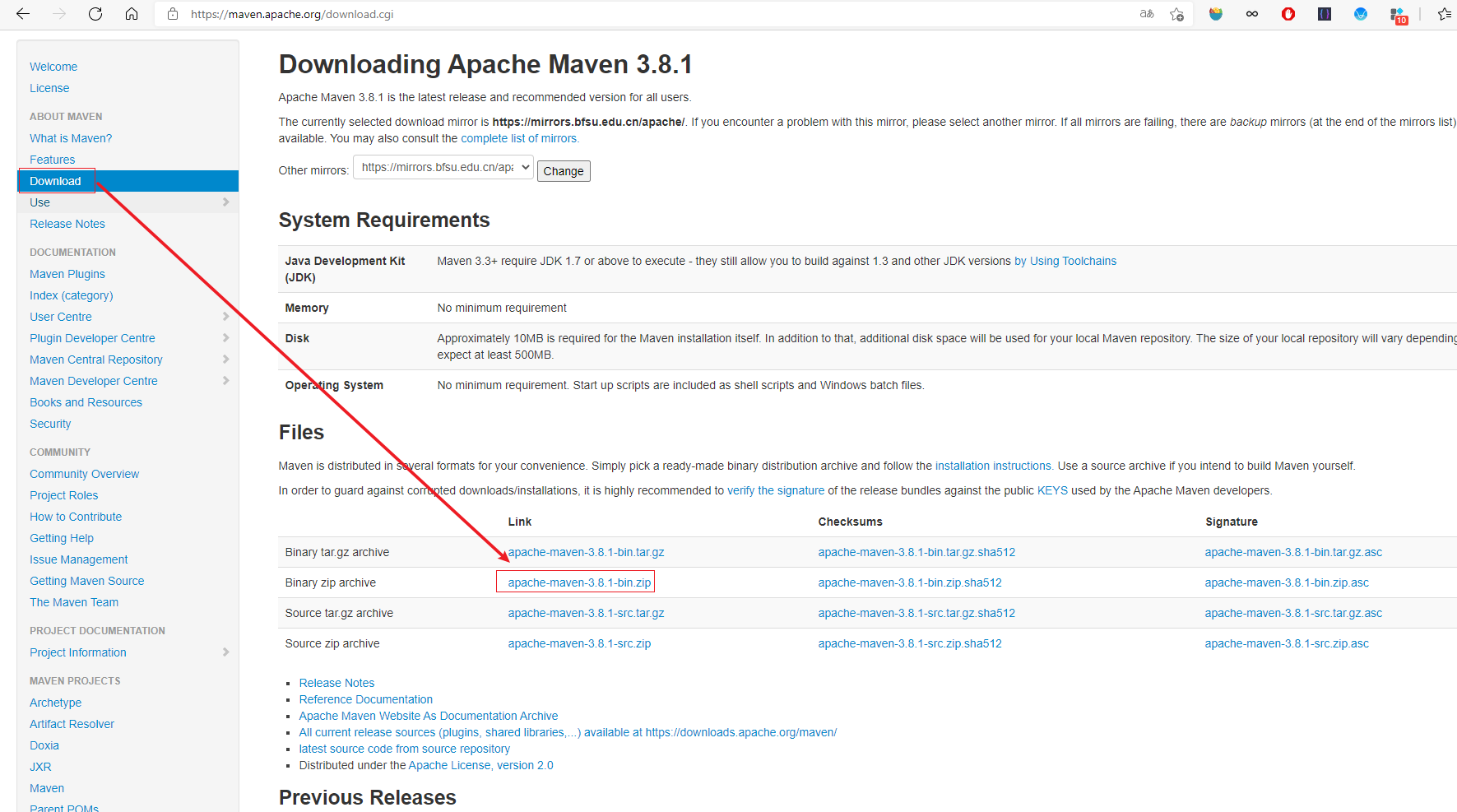Open the extension icon with badge 10
1457x812 pixels.
tap(1398, 15)
